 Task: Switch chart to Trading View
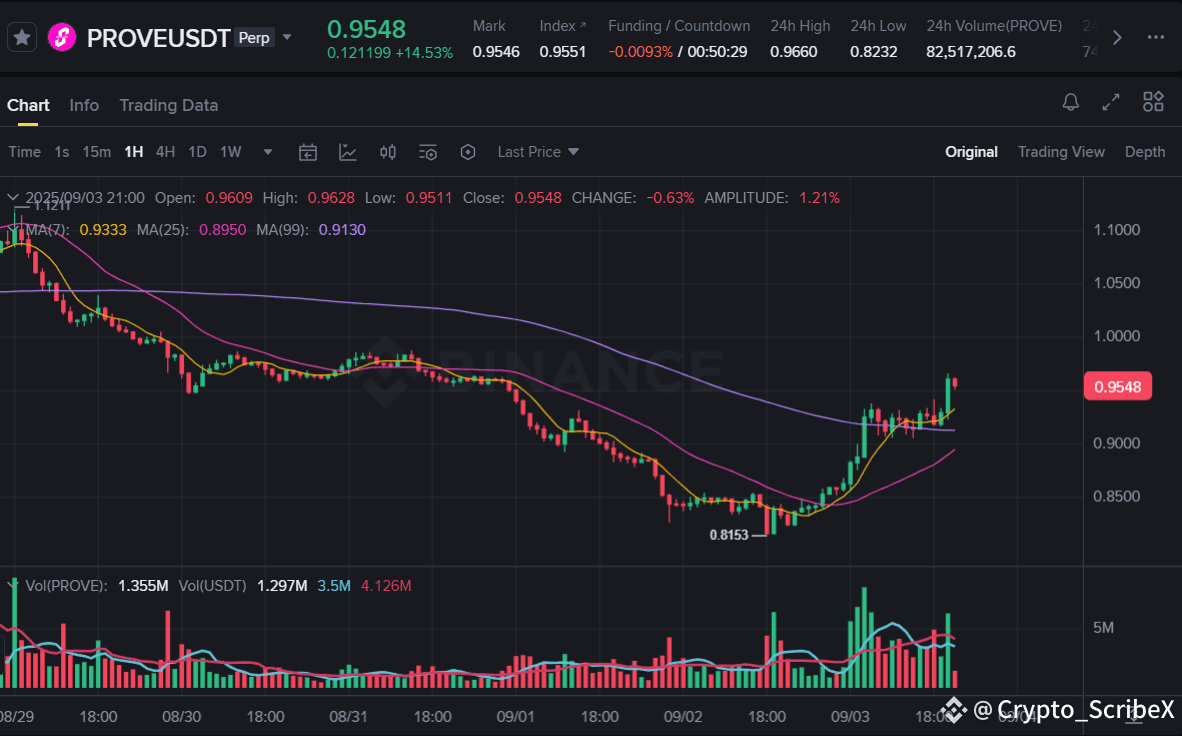[x=1061, y=152]
